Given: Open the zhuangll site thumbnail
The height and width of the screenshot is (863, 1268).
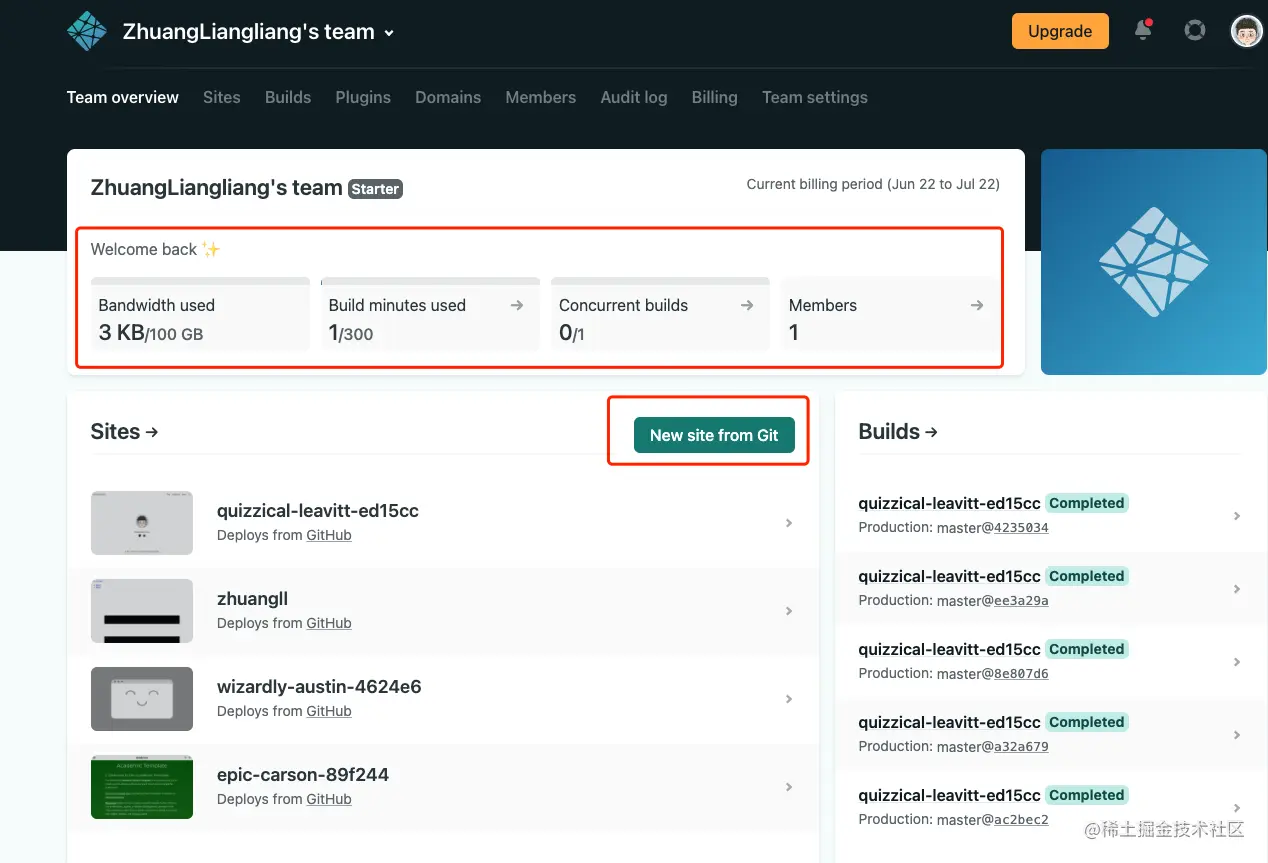Looking at the screenshot, I should [142, 611].
